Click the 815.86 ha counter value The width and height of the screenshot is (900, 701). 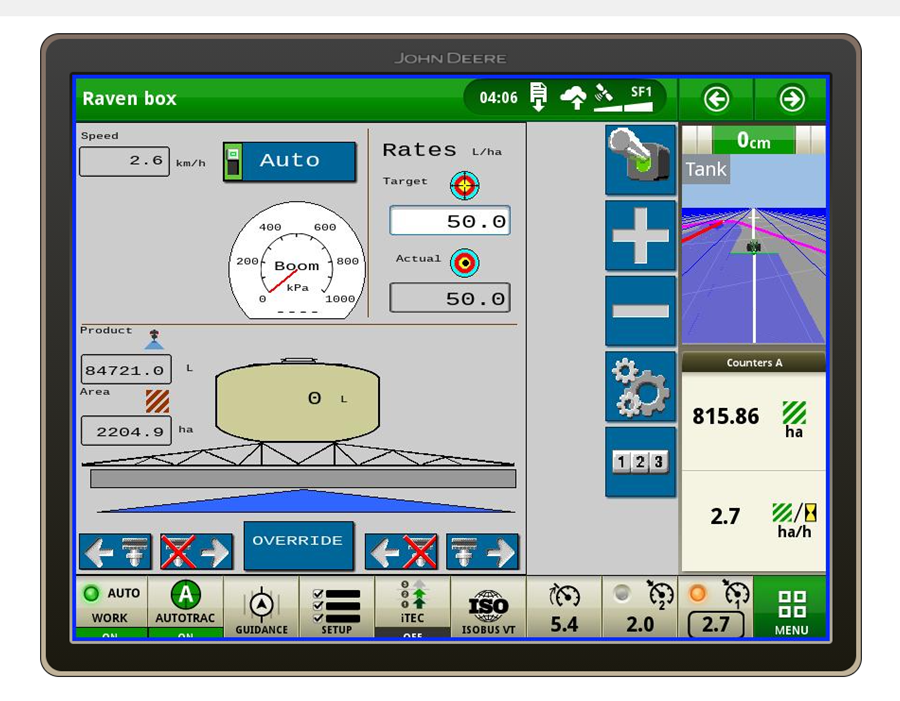click(x=726, y=416)
